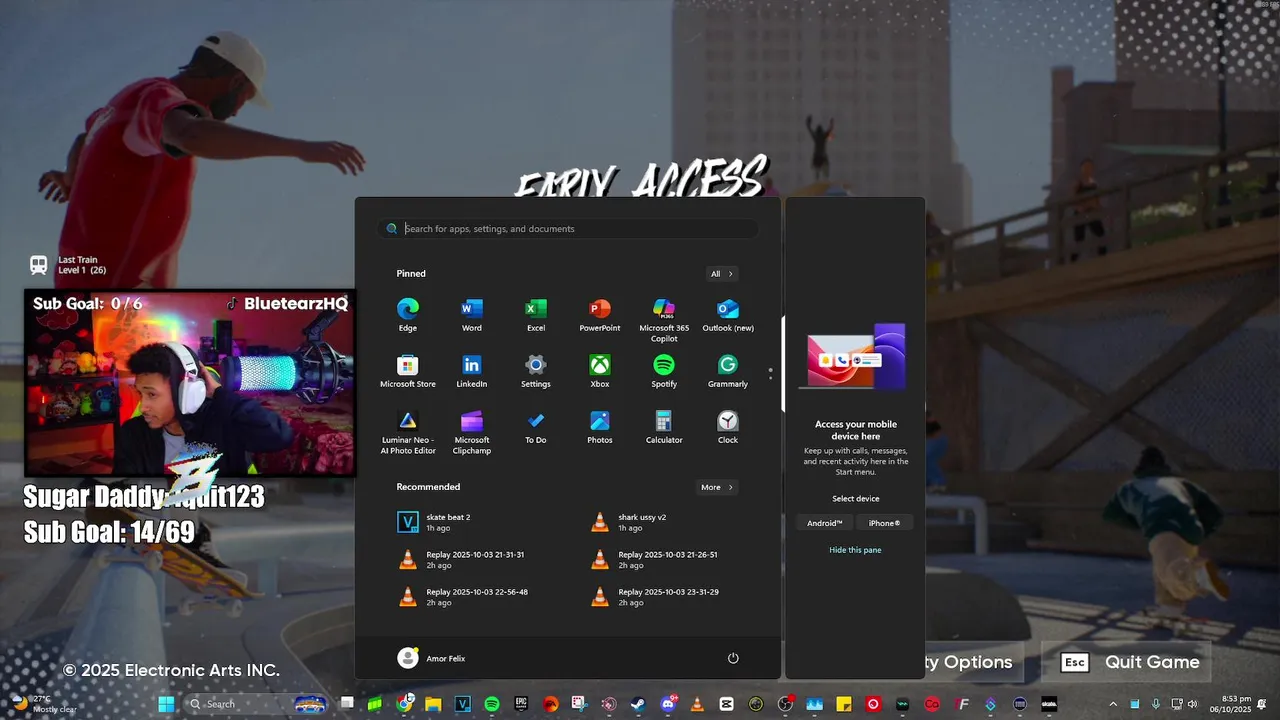Open Snipping Tool on the taskbar
The height and width of the screenshot is (720, 1280).
coord(579,704)
